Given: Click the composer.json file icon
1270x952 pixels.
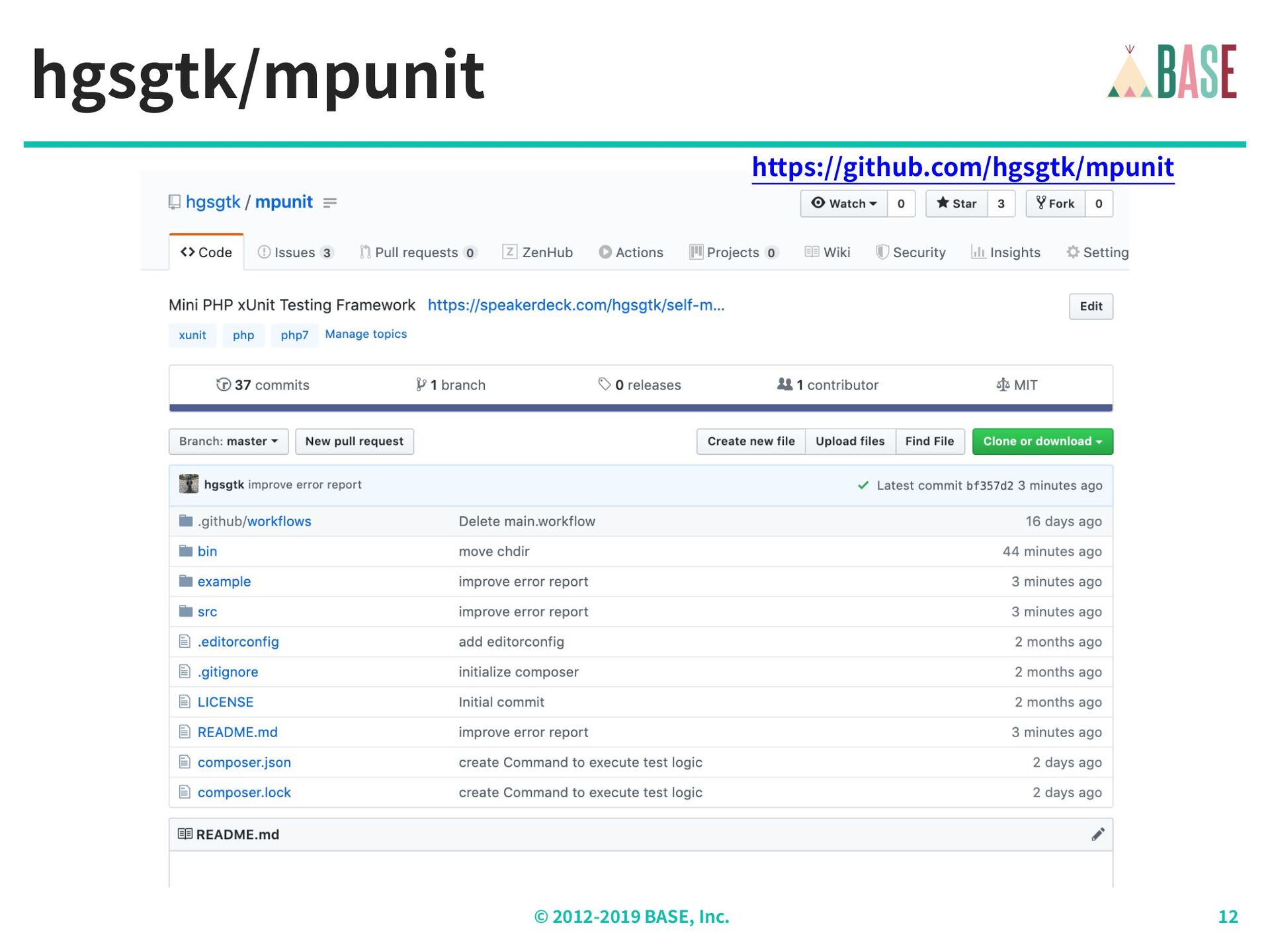Looking at the screenshot, I should [x=185, y=762].
